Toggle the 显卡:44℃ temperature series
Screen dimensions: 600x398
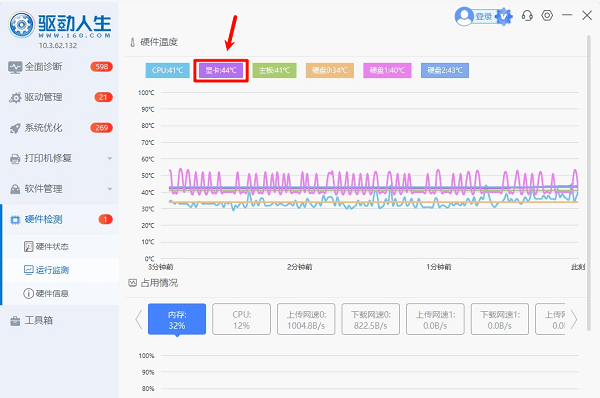pyautogui.click(x=221, y=70)
